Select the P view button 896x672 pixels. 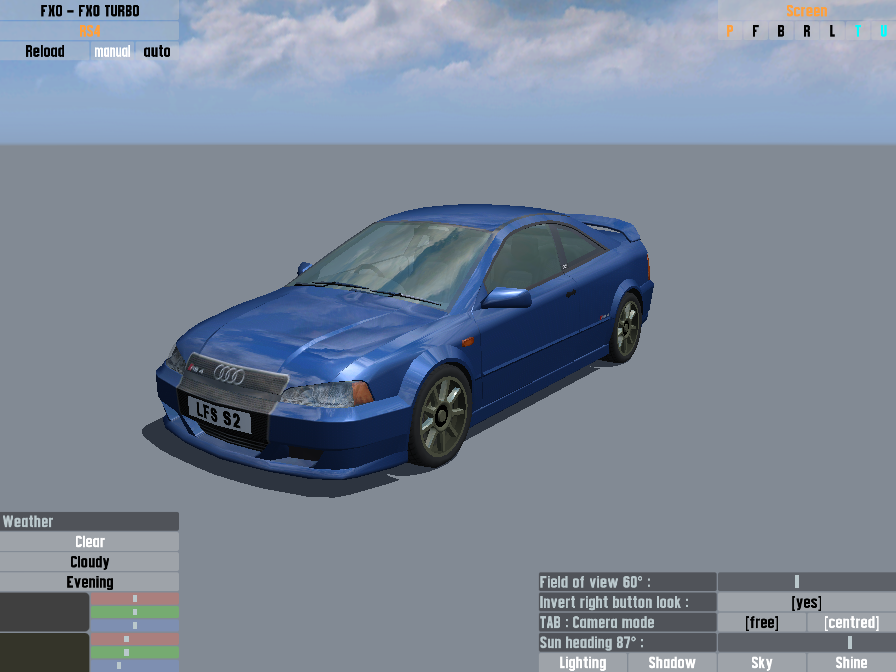(x=730, y=31)
